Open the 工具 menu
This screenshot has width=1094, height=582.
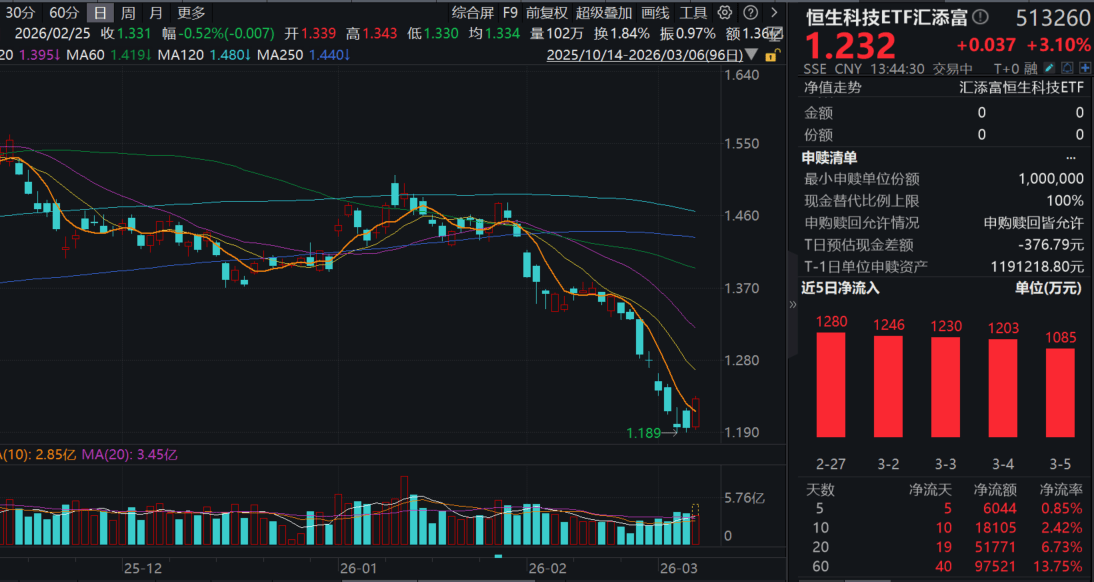[x=693, y=13]
